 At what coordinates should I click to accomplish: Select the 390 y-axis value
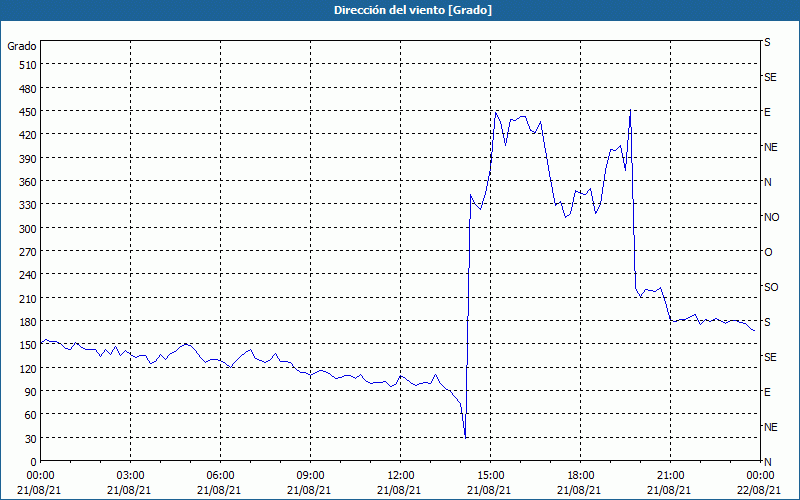(28, 159)
